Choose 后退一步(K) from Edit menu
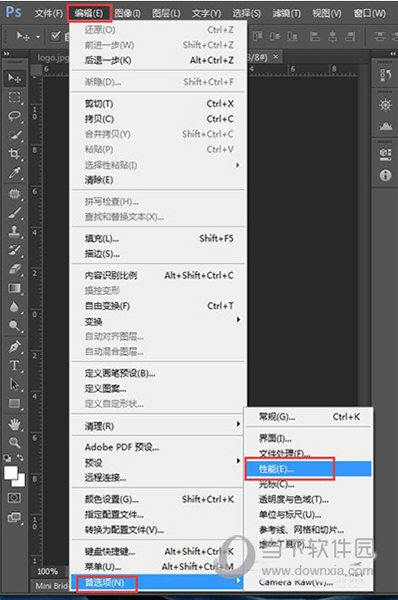 point(158,60)
